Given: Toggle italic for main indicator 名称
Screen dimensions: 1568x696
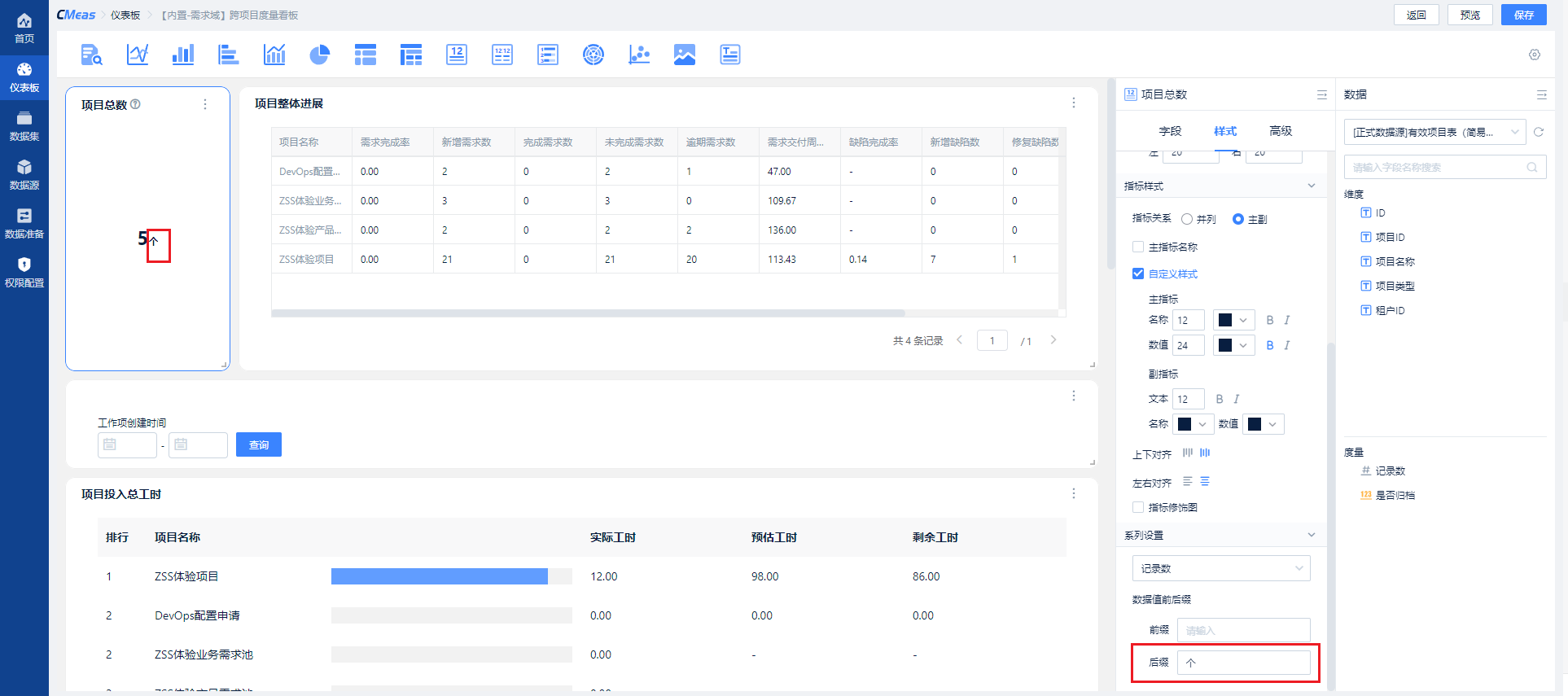Looking at the screenshot, I should pos(1287,320).
